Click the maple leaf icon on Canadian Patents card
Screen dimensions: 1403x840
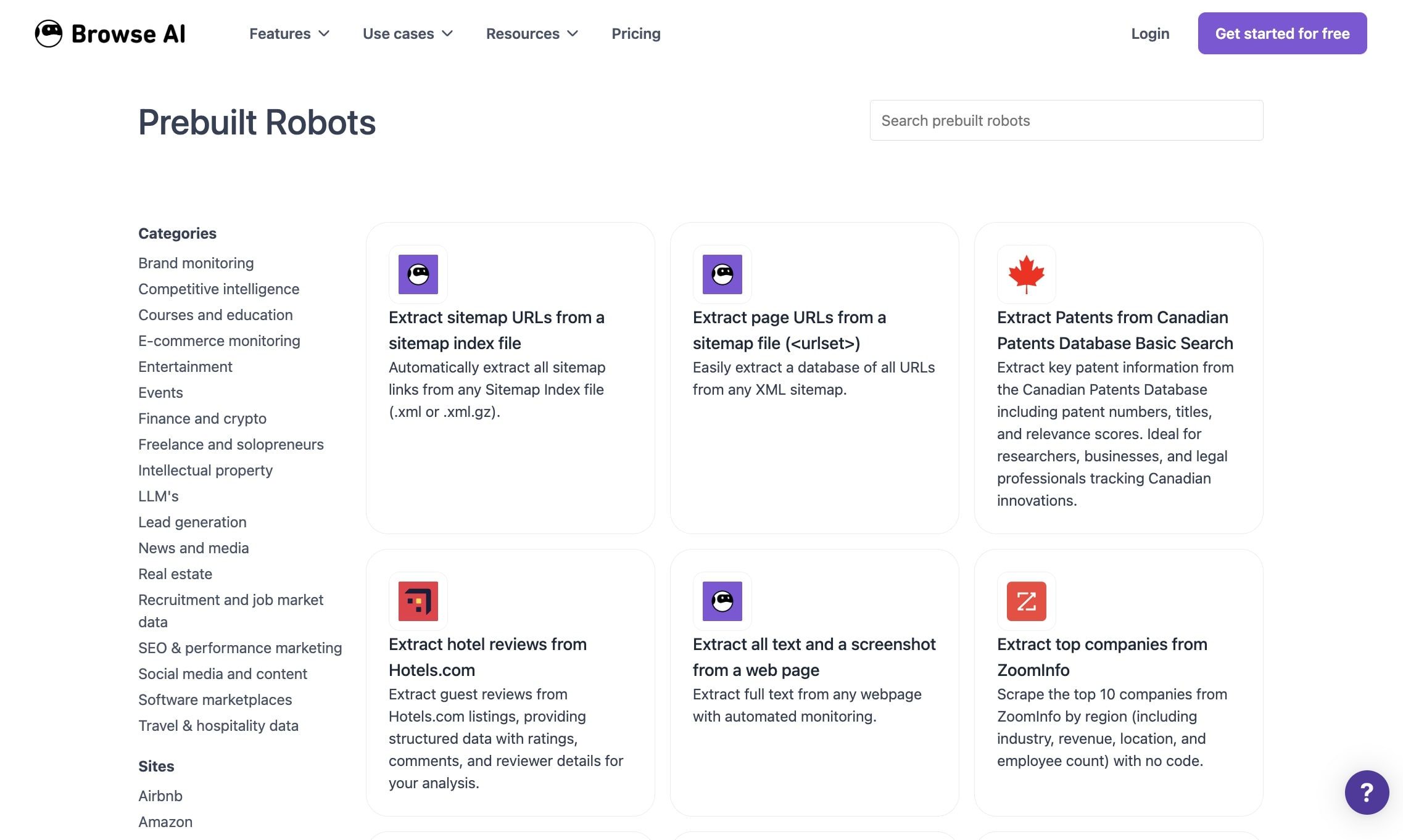tap(1025, 275)
